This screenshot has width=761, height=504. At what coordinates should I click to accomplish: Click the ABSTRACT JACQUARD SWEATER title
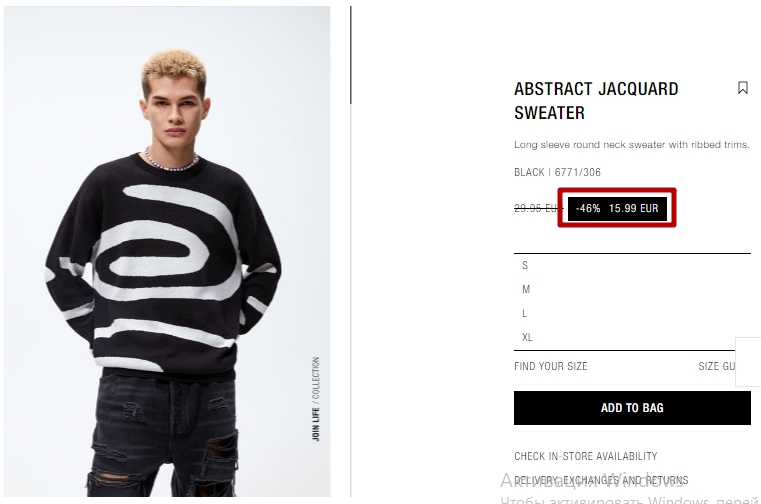pos(596,101)
